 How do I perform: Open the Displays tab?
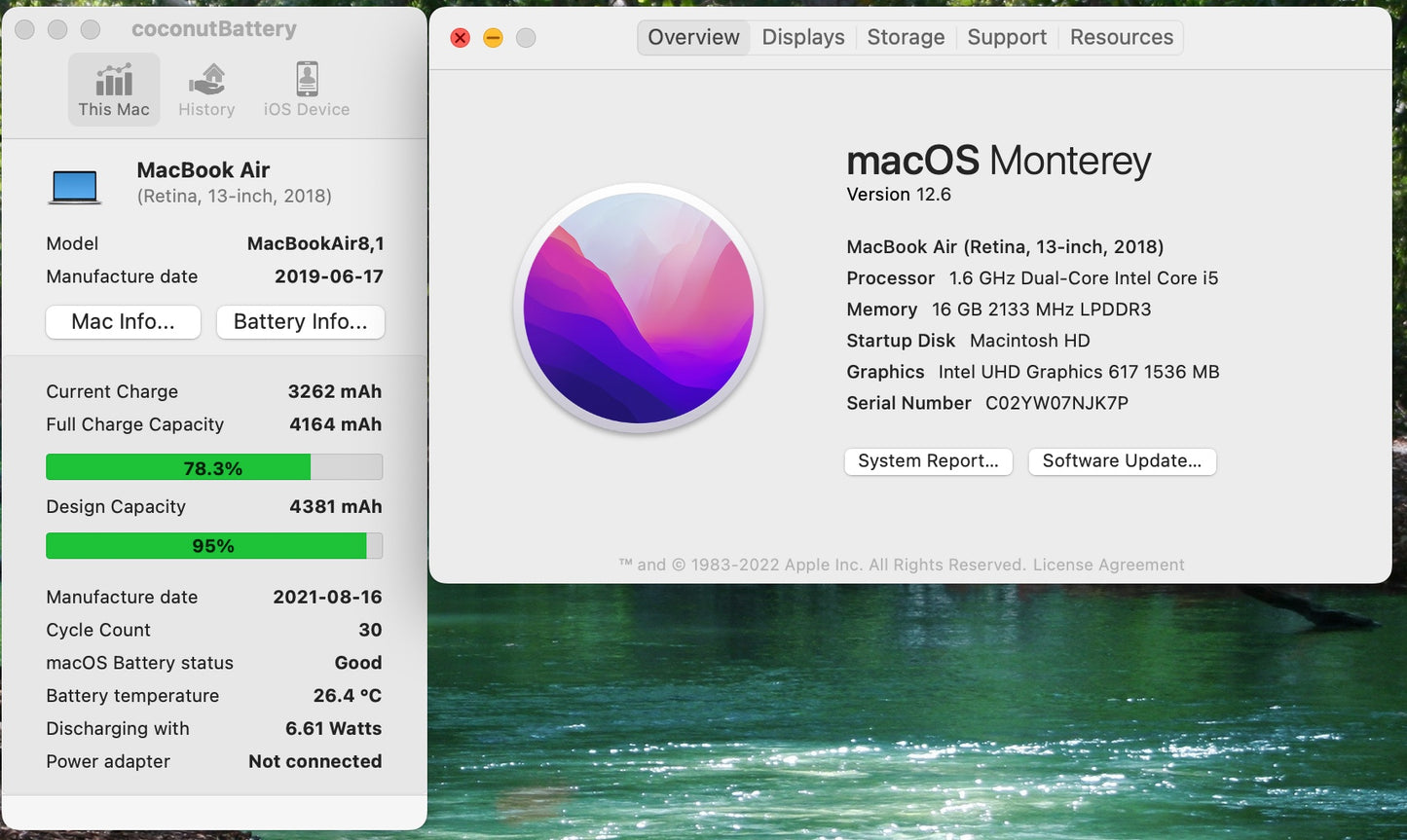(x=803, y=37)
